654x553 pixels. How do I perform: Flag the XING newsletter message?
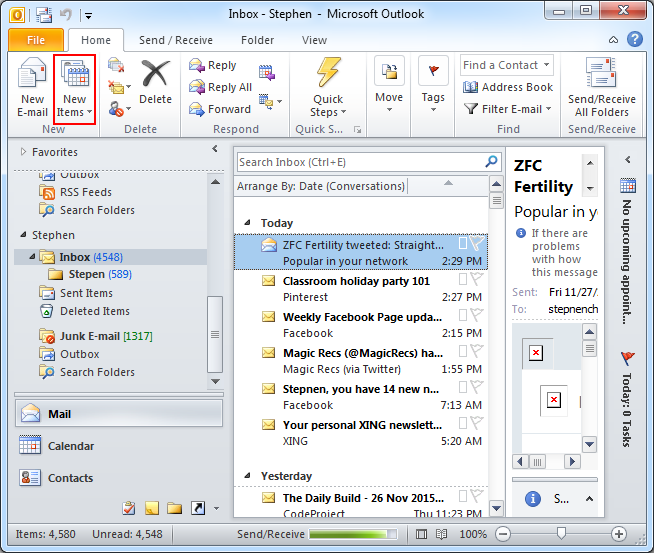click(476, 422)
